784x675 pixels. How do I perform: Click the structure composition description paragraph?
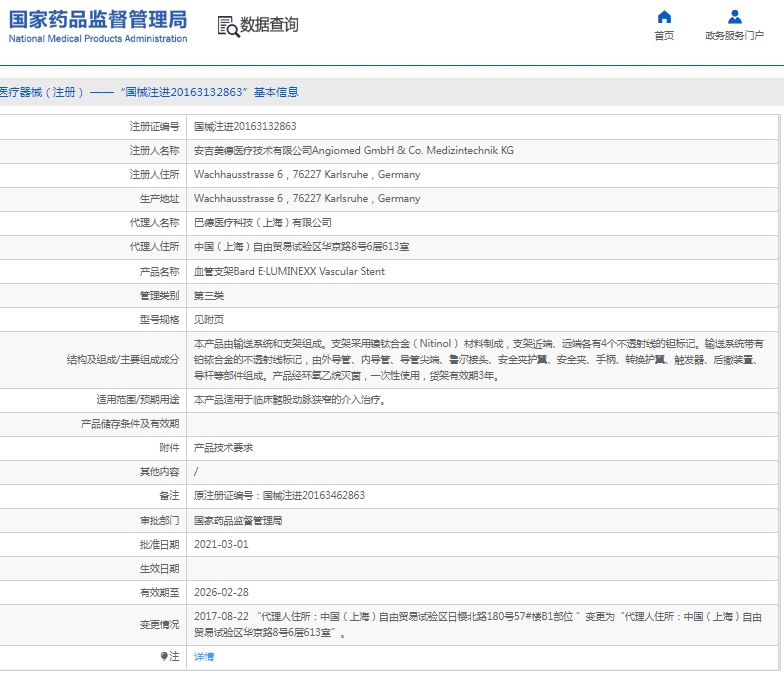(478, 360)
